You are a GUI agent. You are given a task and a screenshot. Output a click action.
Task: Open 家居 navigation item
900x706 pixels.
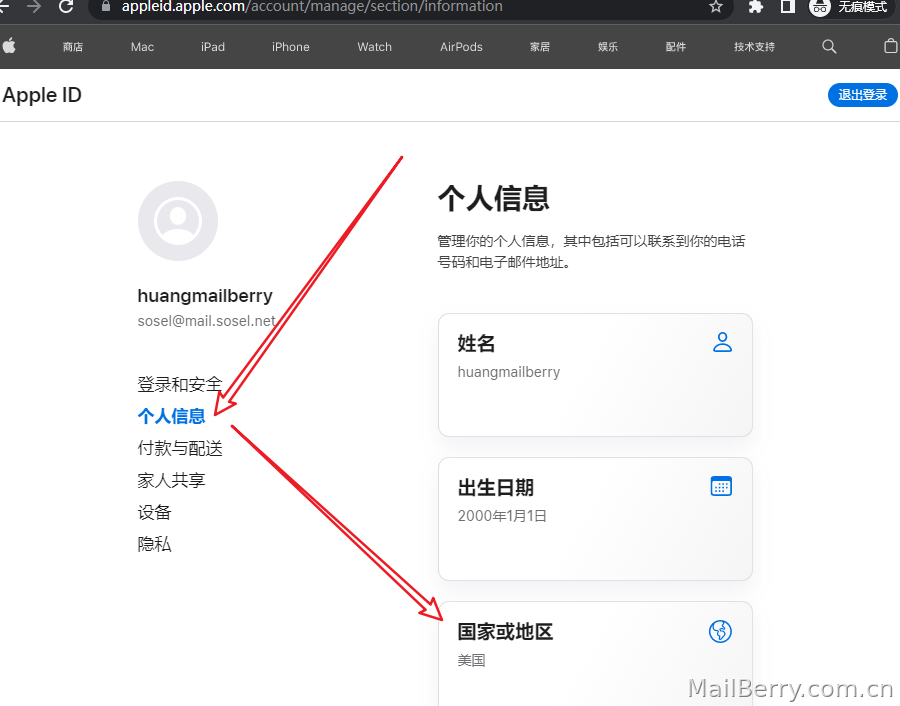[540, 47]
